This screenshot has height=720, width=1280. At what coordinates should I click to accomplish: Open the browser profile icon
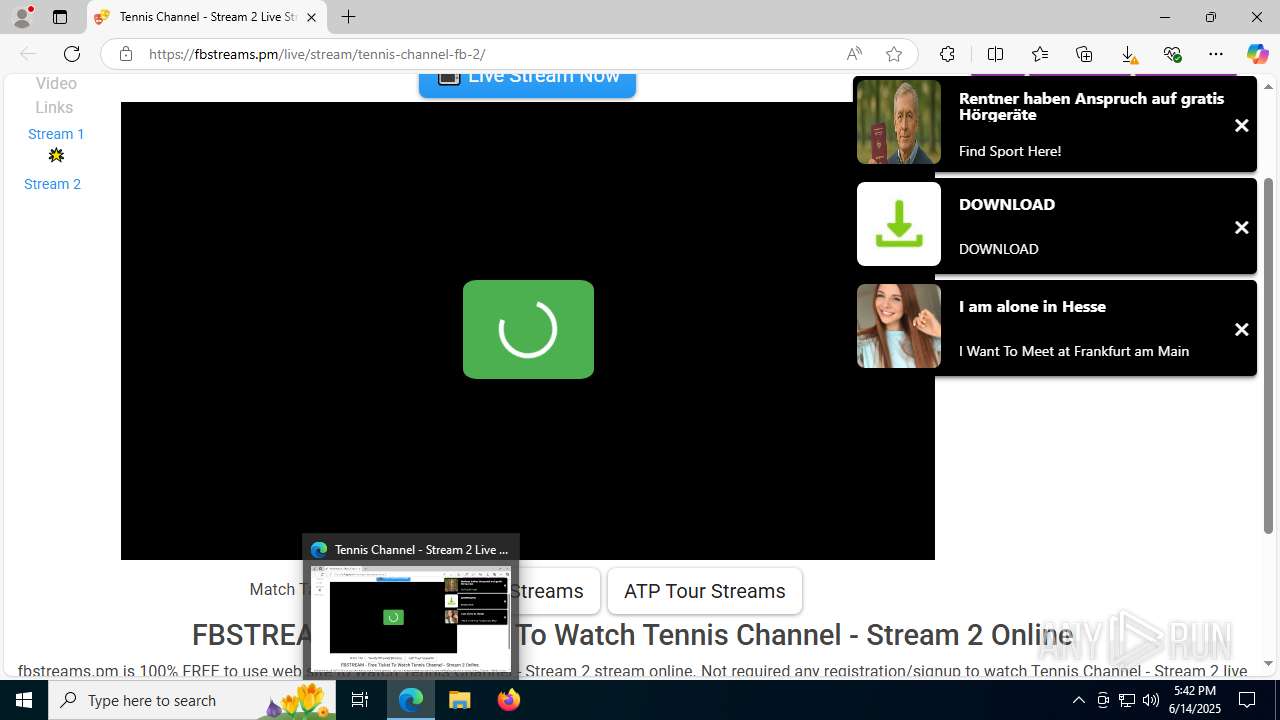[x=21, y=17]
